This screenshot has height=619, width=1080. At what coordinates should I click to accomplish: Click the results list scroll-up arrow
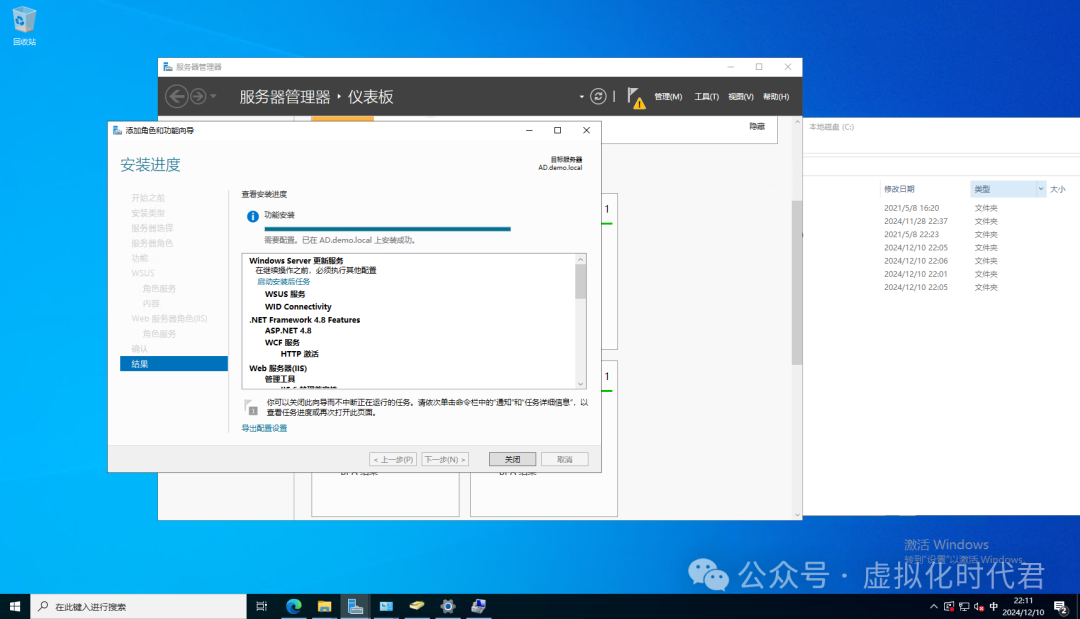click(x=581, y=260)
